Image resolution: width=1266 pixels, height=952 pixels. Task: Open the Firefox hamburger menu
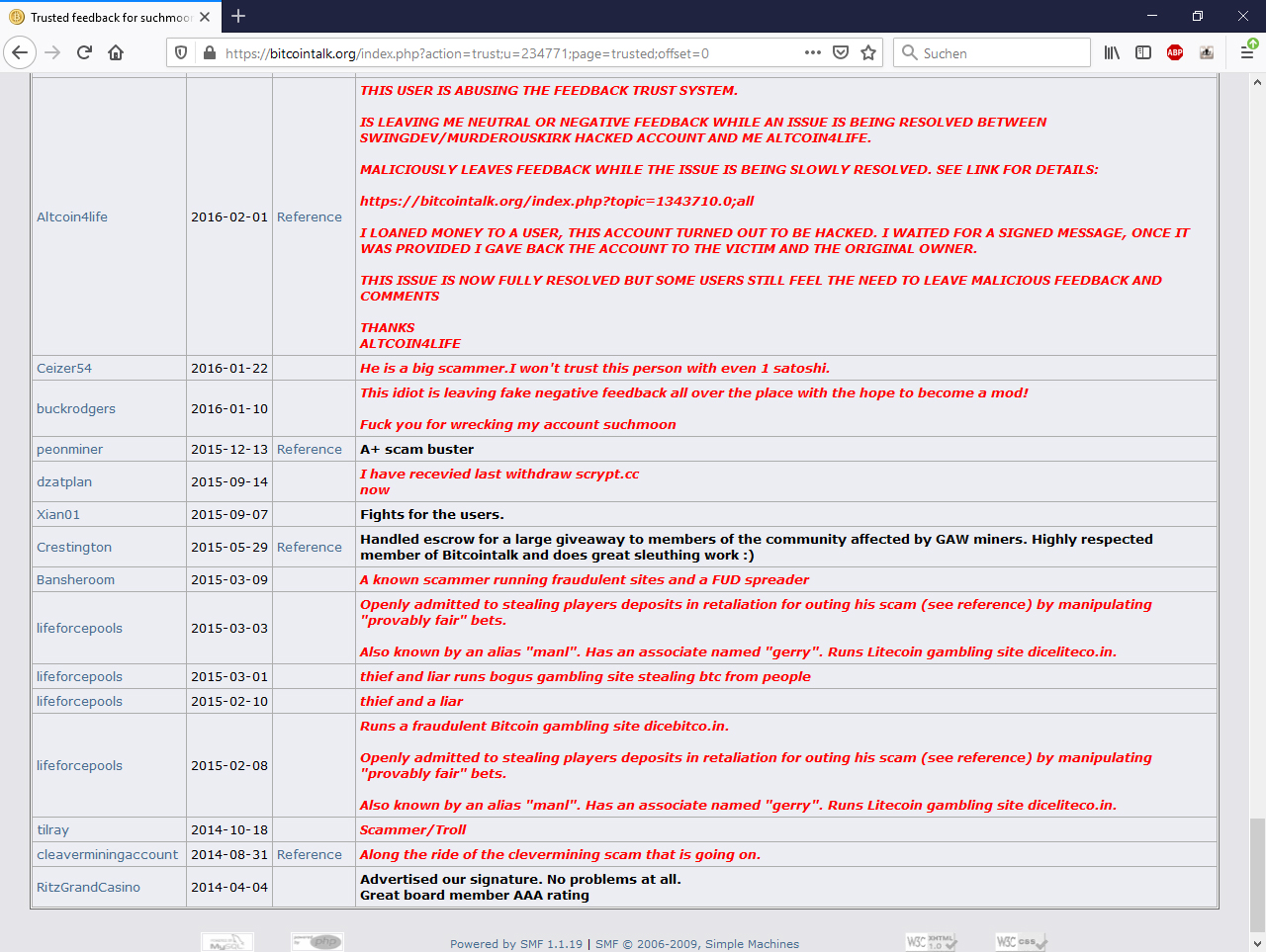1248,52
